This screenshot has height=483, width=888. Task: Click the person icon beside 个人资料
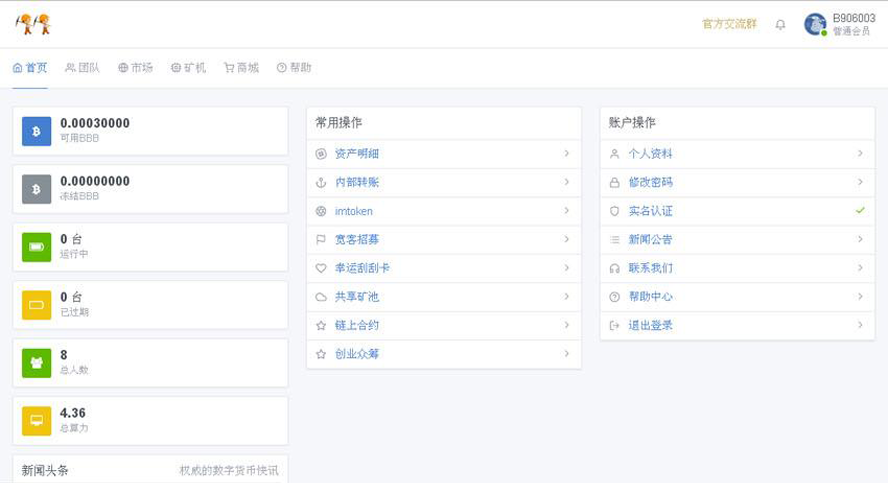(614, 153)
